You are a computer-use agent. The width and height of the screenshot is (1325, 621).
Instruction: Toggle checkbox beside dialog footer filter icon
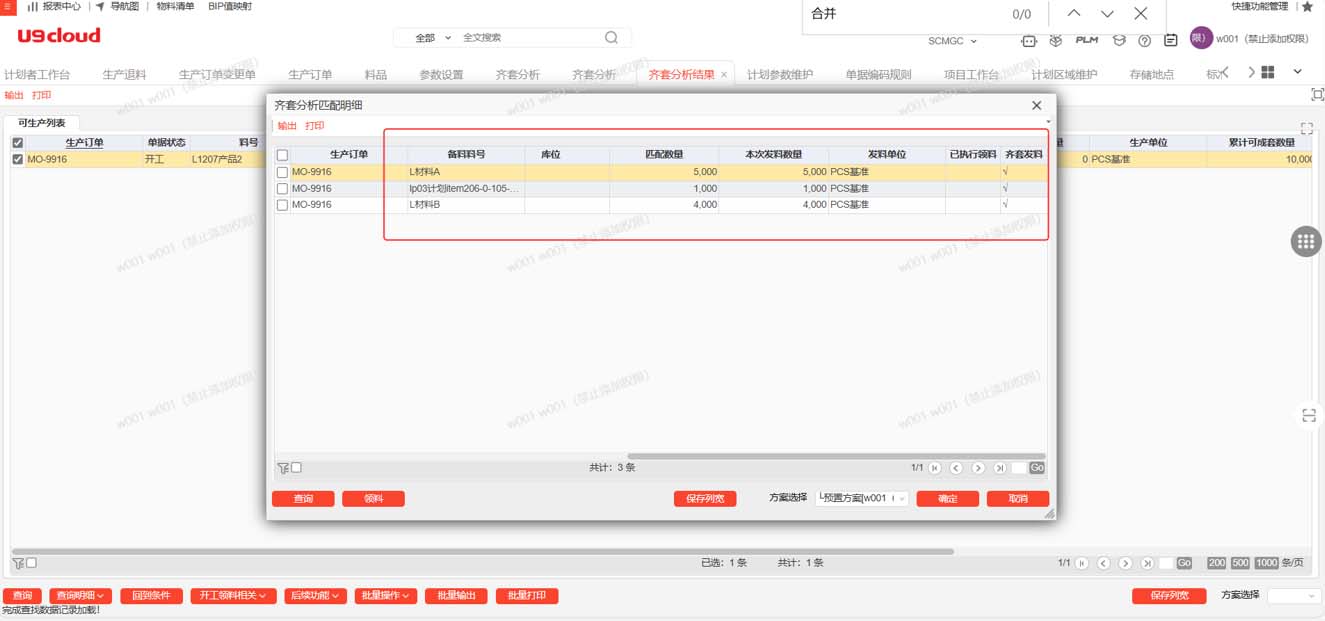click(x=296, y=468)
